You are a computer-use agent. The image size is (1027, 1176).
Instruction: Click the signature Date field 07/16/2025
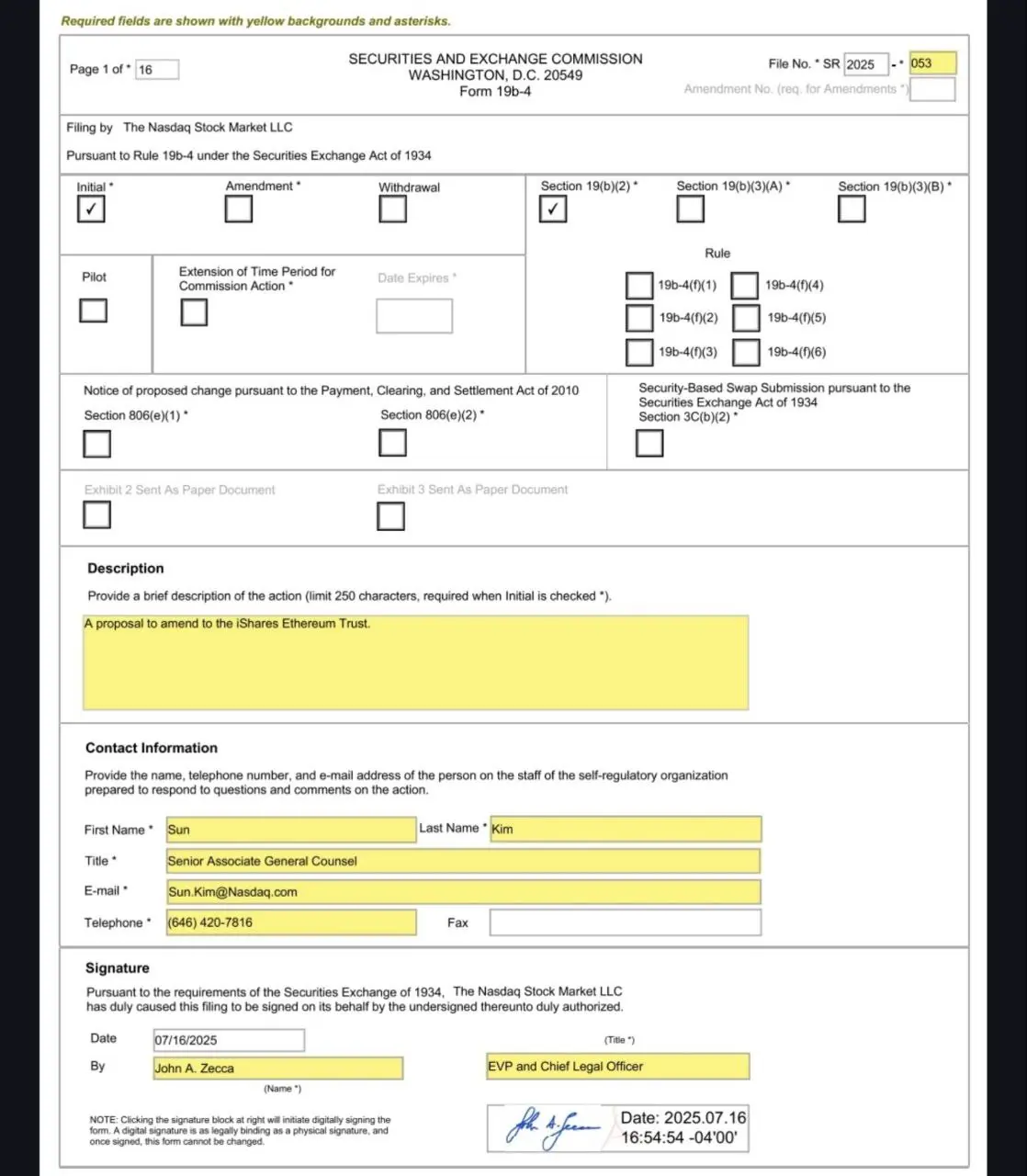229,1040
